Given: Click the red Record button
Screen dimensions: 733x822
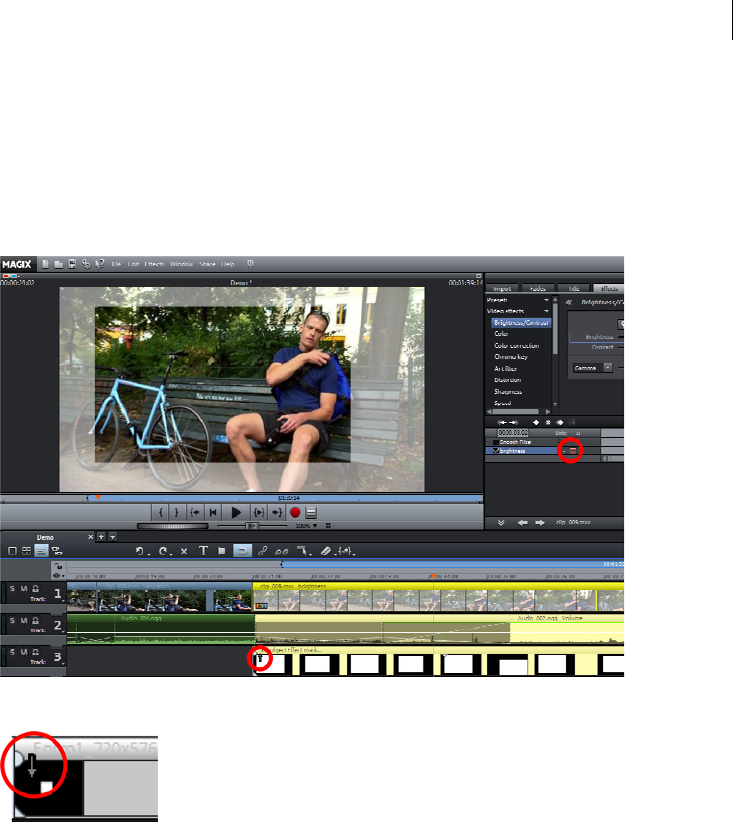Looking at the screenshot, I should pos(295,513).
